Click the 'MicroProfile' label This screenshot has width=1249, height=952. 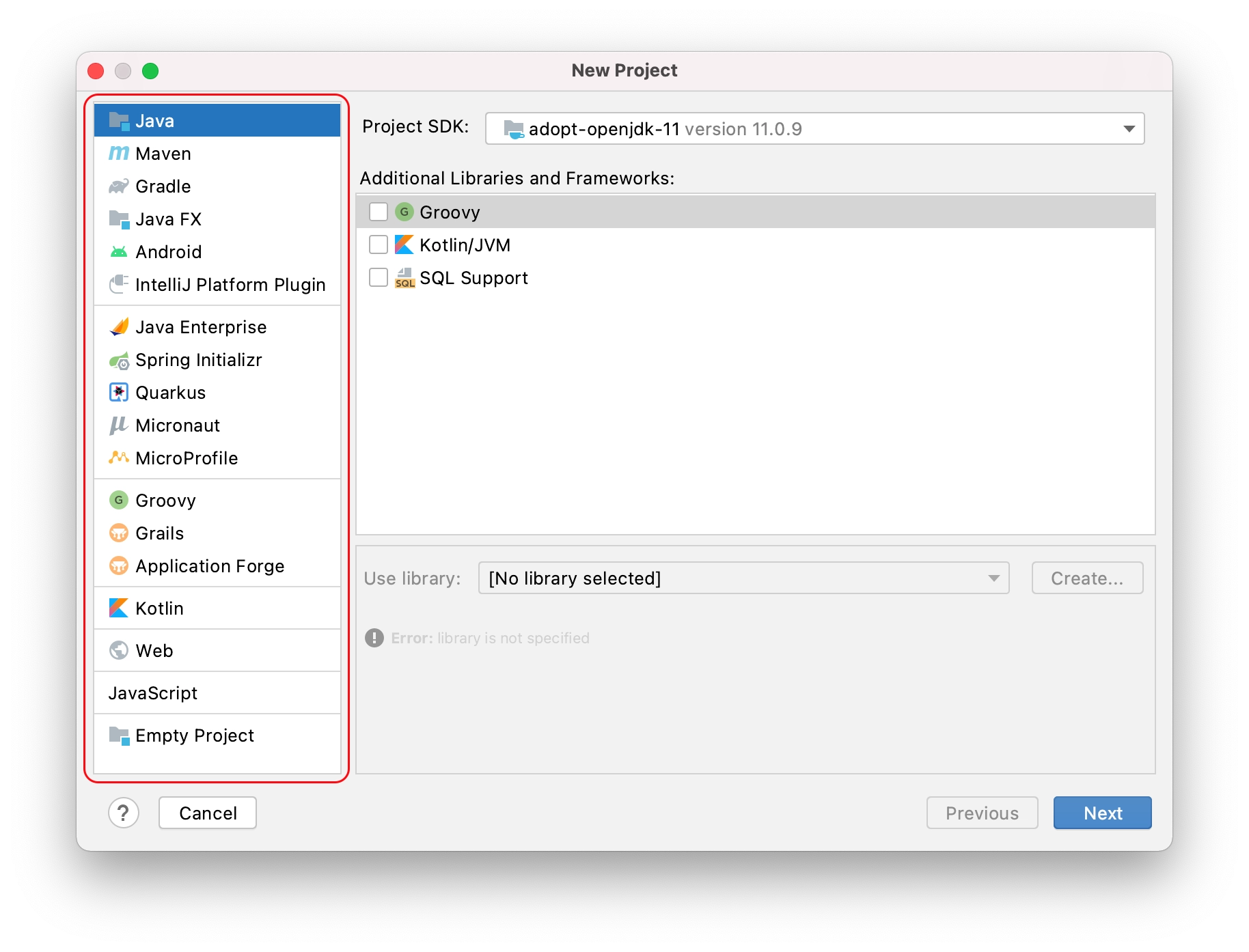coord(187,458)
